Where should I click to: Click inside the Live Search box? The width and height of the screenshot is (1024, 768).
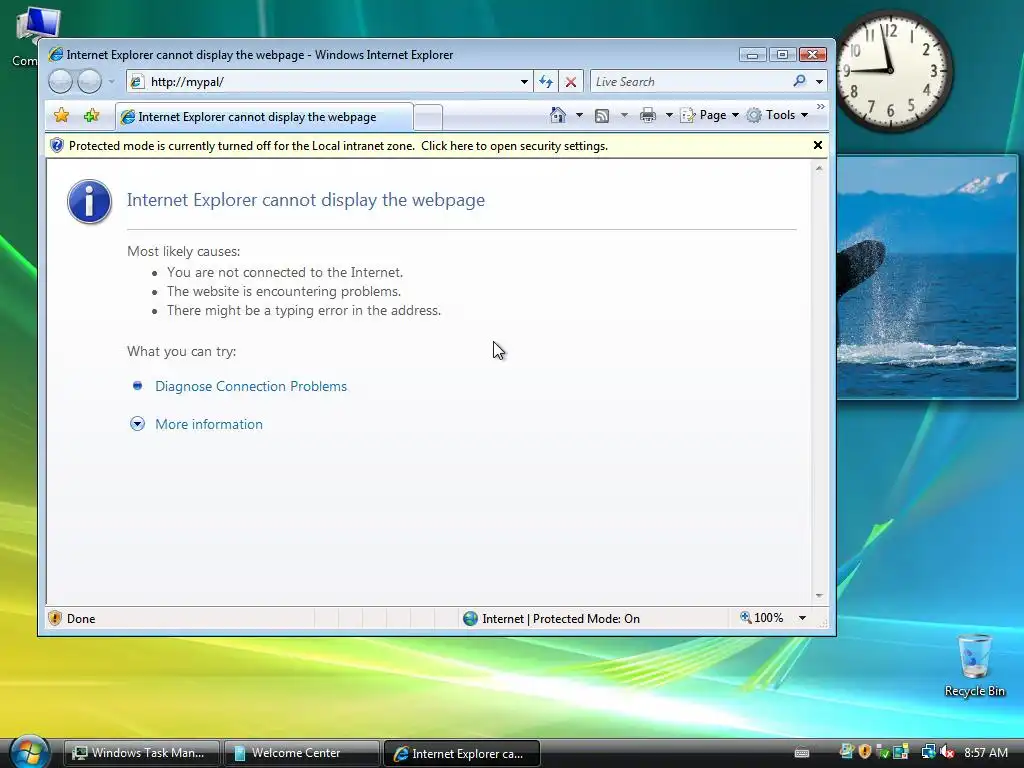pos(690,82)
